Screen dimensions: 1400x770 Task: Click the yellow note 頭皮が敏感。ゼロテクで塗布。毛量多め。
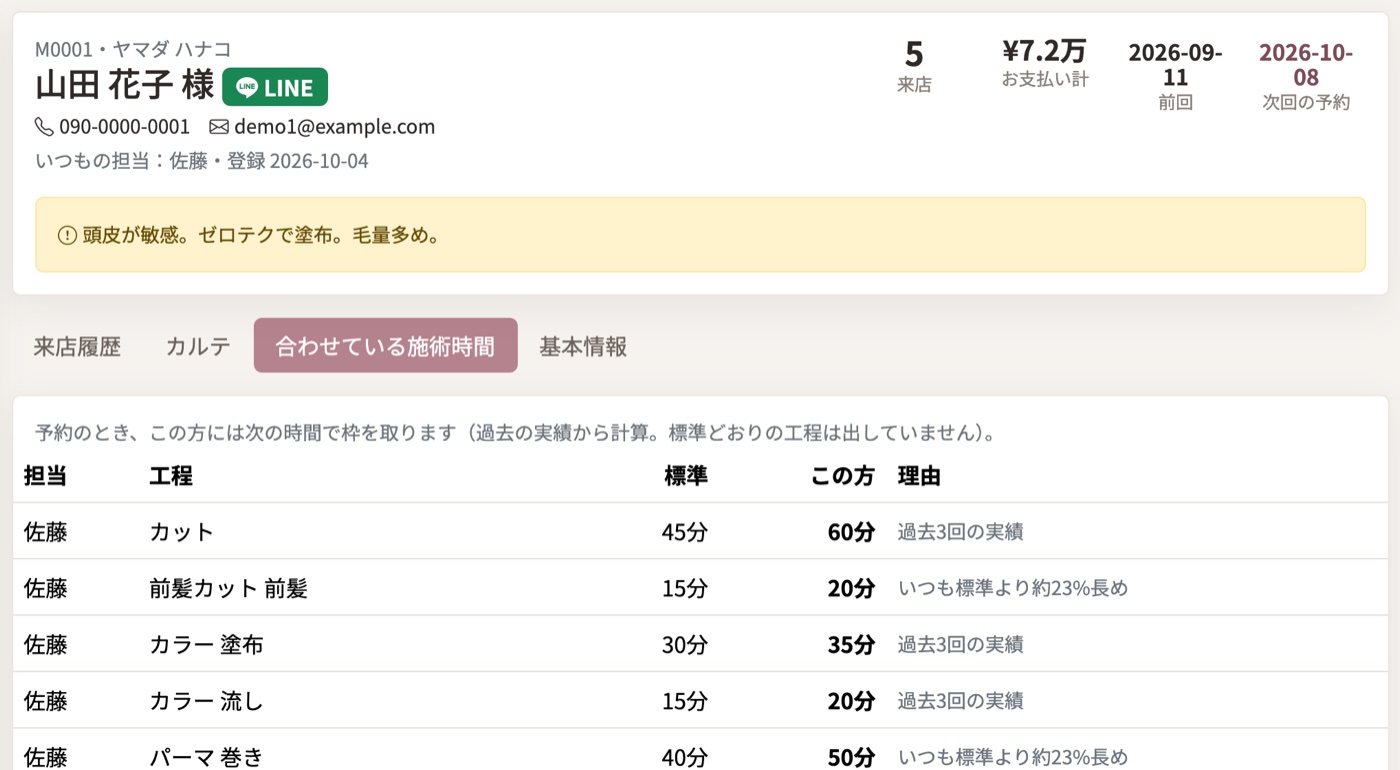tap(700, 235)
